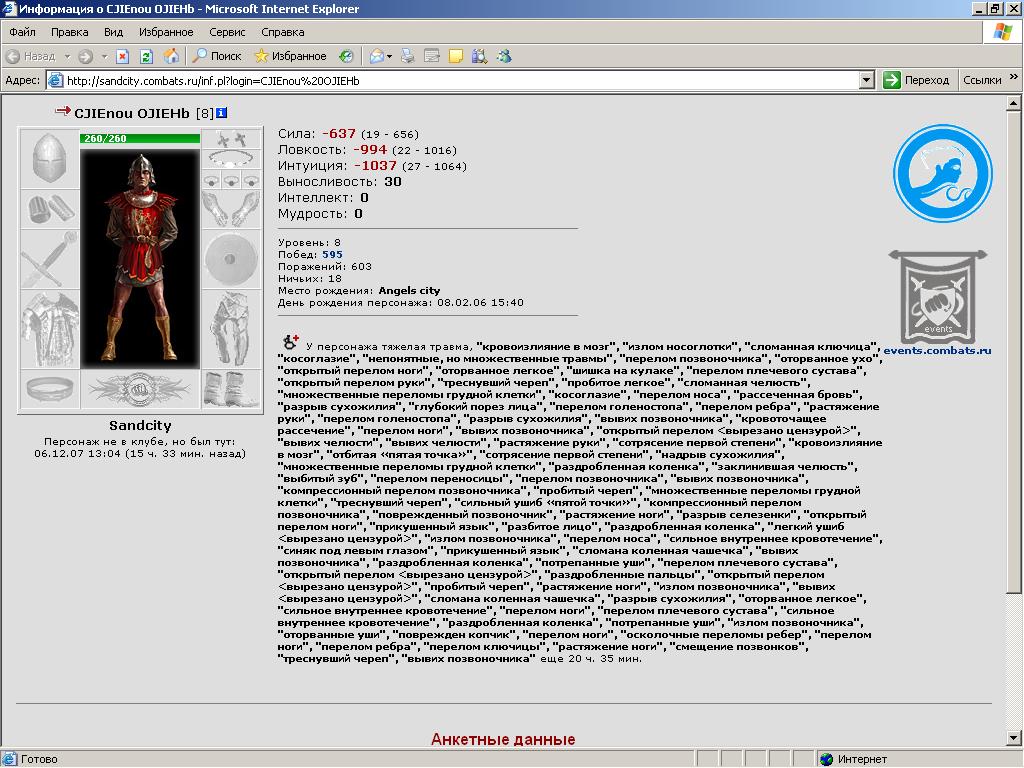Select the leggings equipment slot
This screenshot has width=1024, height=768.
[231, 329]
